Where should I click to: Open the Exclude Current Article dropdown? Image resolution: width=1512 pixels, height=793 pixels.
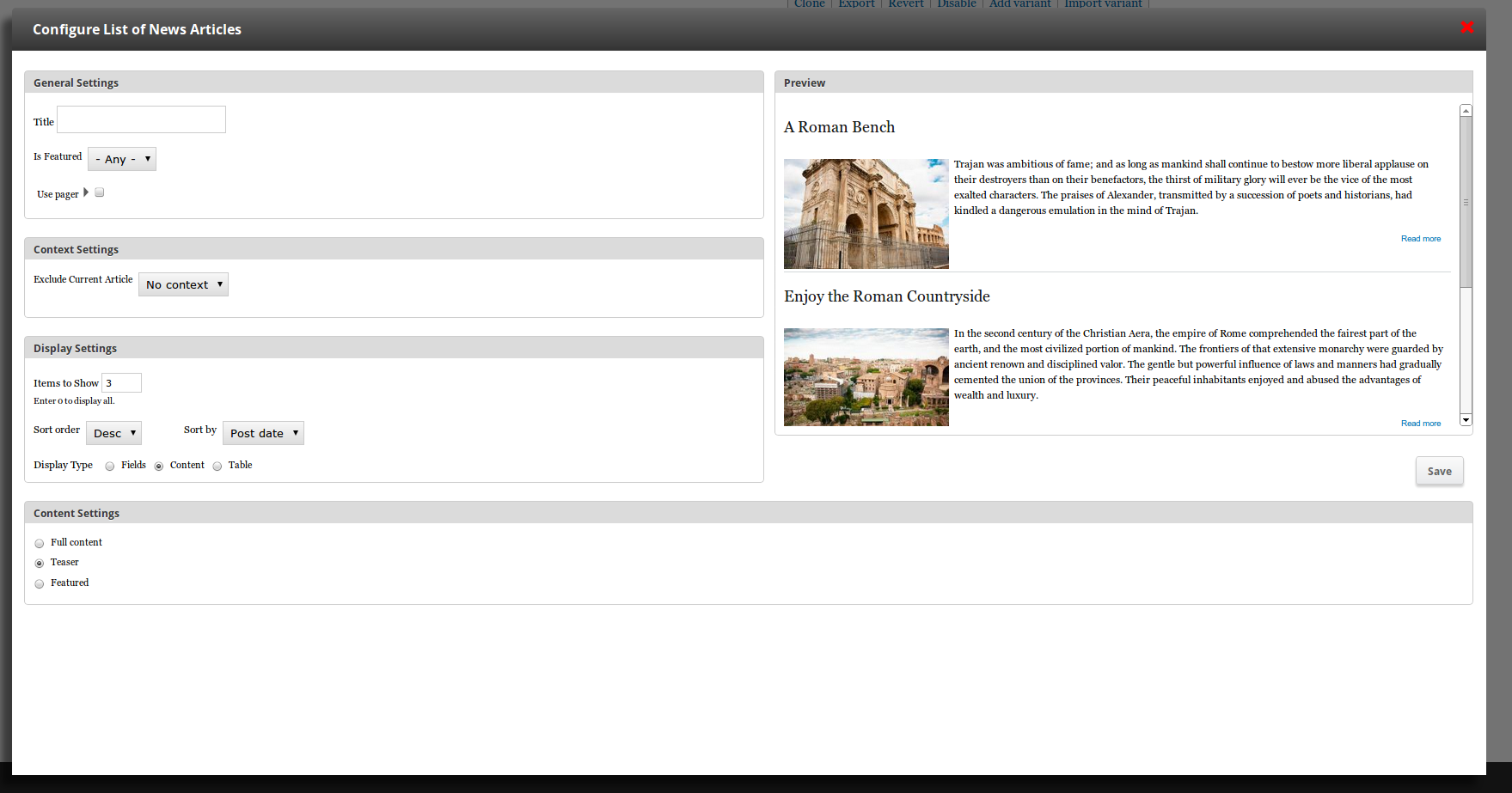tap(183, 284)
